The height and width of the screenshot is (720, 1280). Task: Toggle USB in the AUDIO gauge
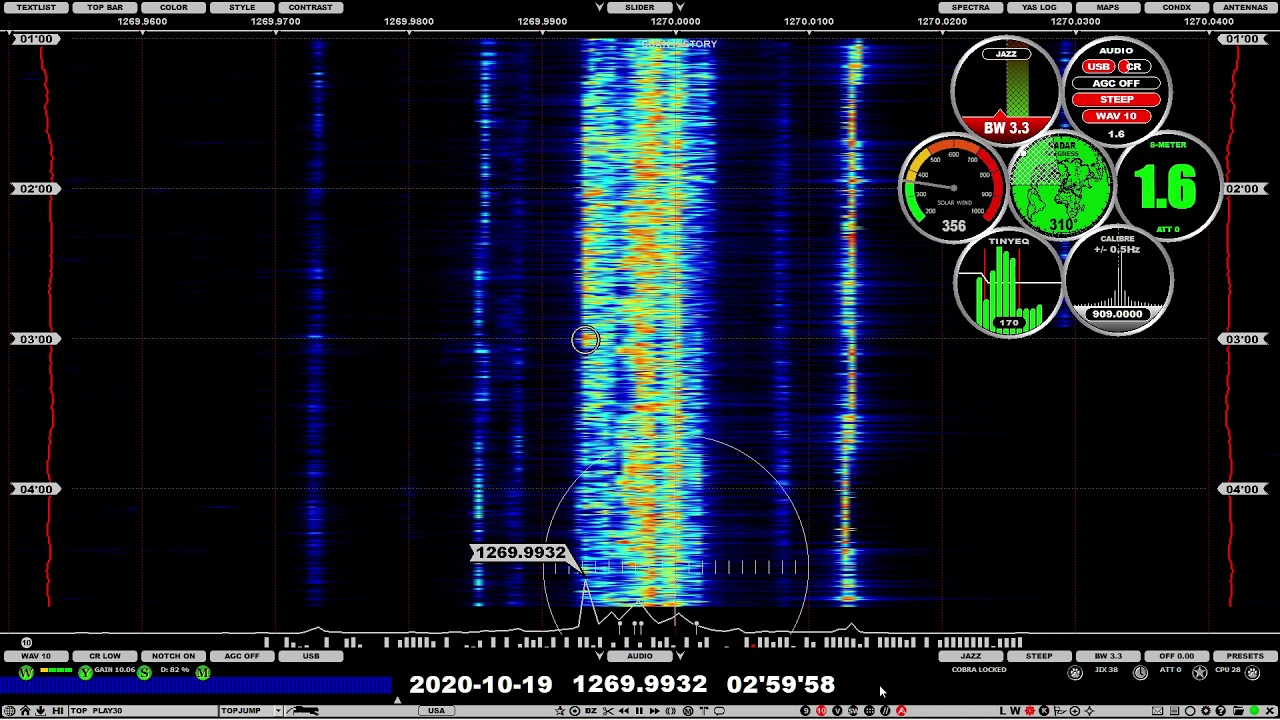point(1097,67)
